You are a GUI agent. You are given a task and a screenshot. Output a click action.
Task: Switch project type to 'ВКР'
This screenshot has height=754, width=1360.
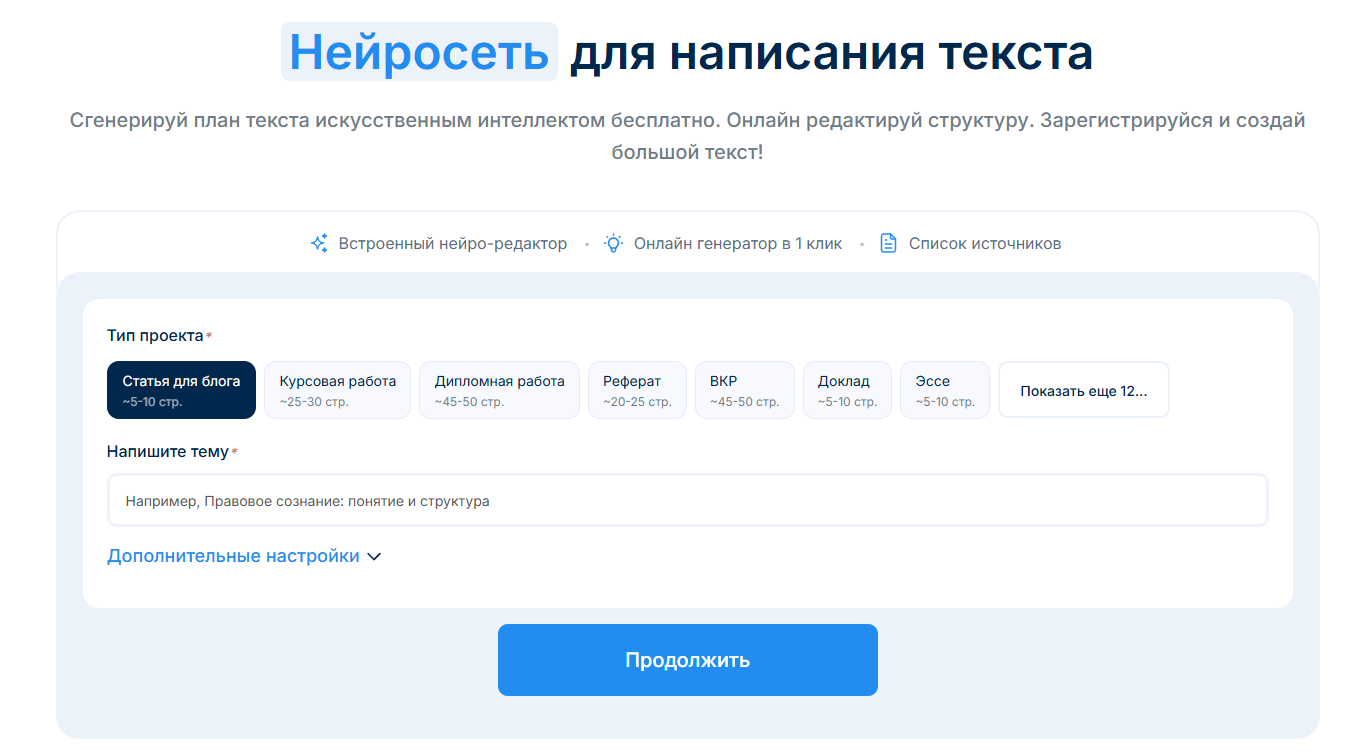[x=744, y=390]
